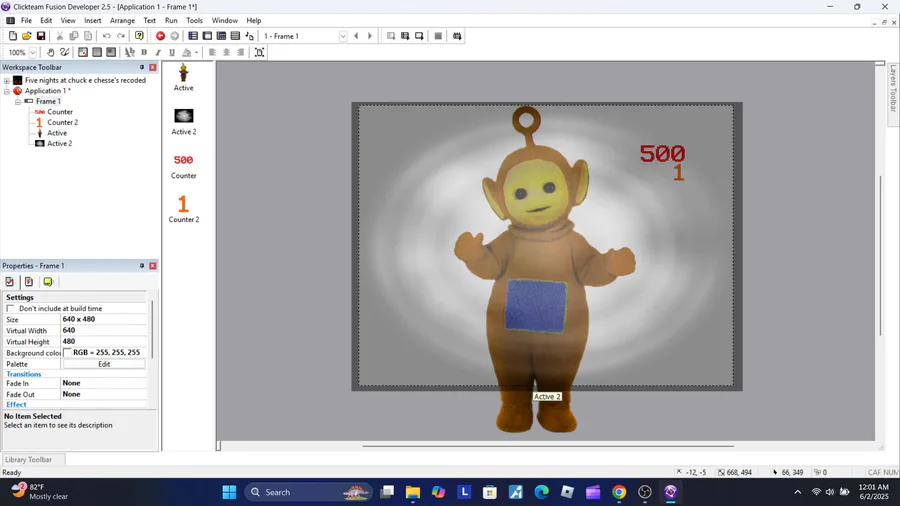Screen dimensions: 900x506
Task: Click the red Run Application icon
Action: [160, 36]
